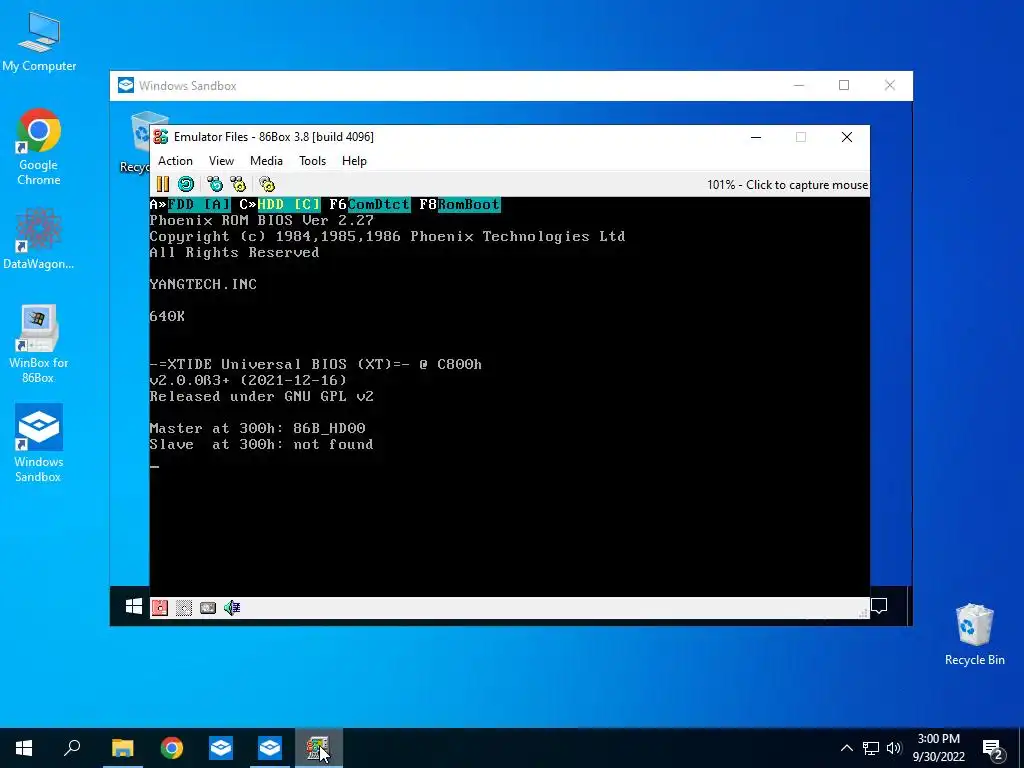The image size is (1024, 768).
Task: Open taskbar search magnifier
Action: click(x=72, y=748)
